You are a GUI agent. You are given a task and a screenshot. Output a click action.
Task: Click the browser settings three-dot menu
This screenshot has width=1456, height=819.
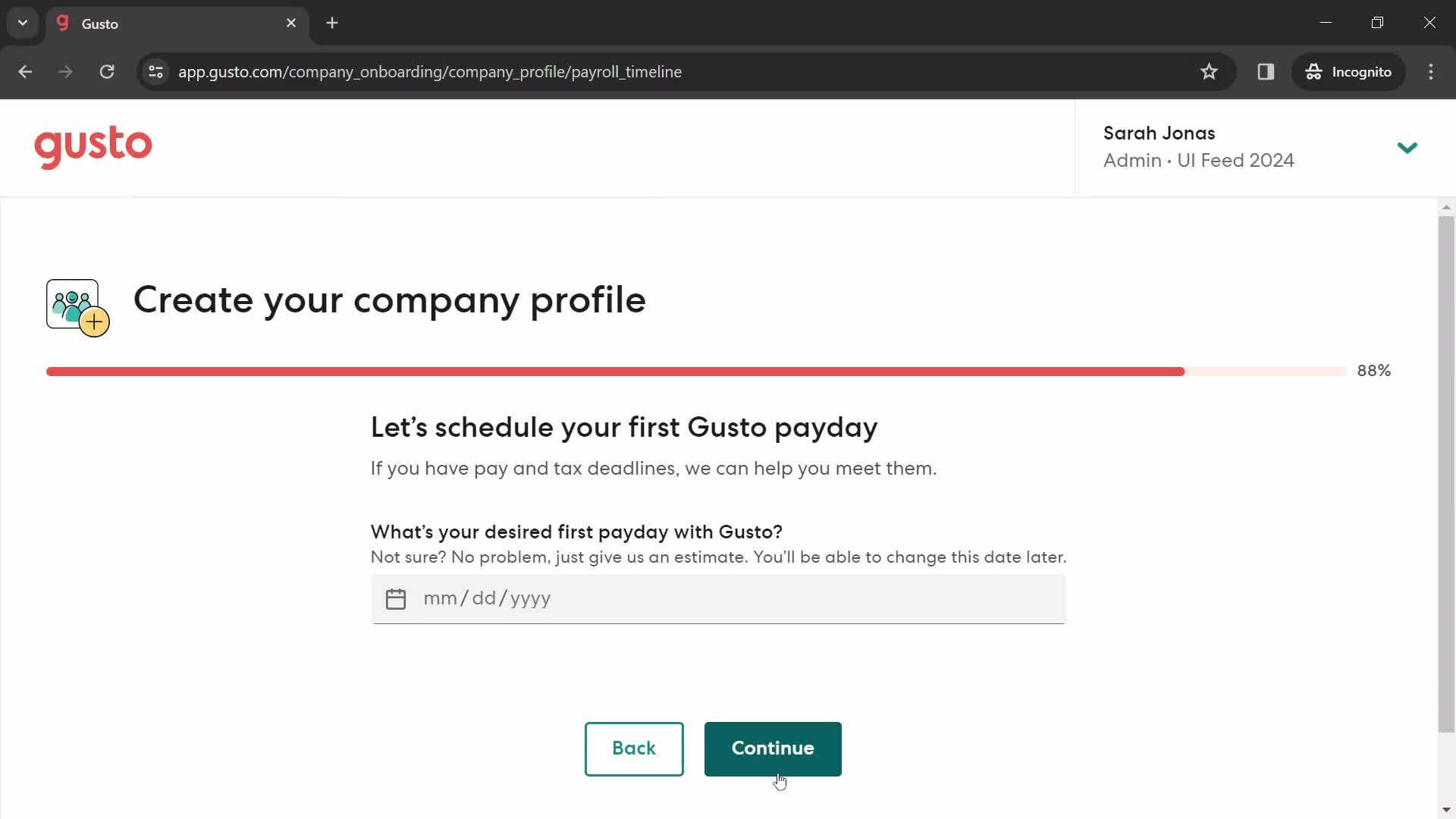click(x=1432, y=72)
